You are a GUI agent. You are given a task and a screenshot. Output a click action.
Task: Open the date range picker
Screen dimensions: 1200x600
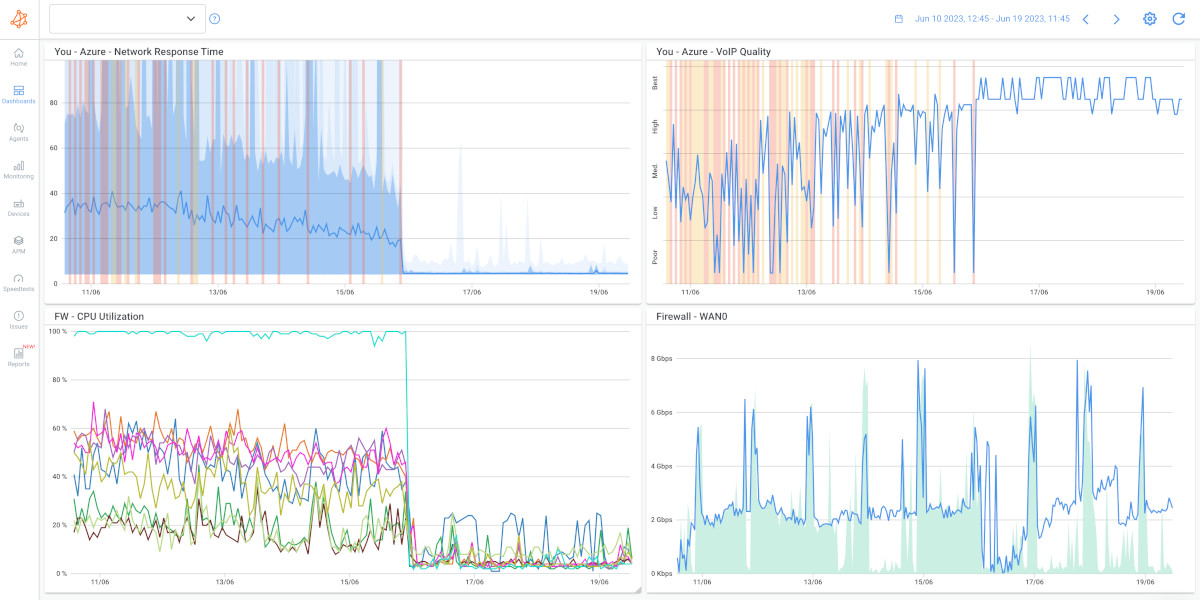tap(990, 18)
